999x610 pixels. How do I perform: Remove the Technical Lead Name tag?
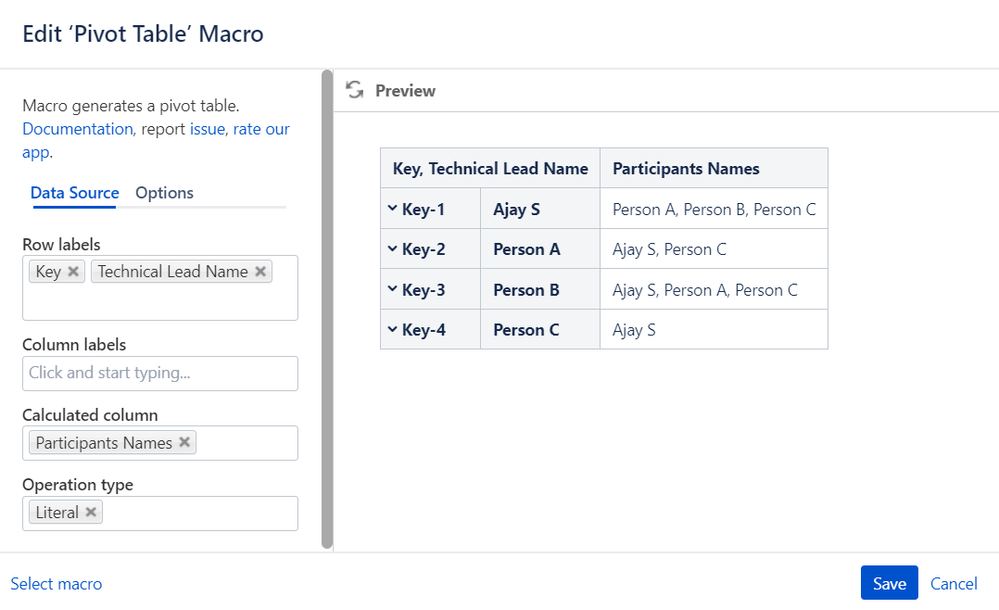[260, 271]
